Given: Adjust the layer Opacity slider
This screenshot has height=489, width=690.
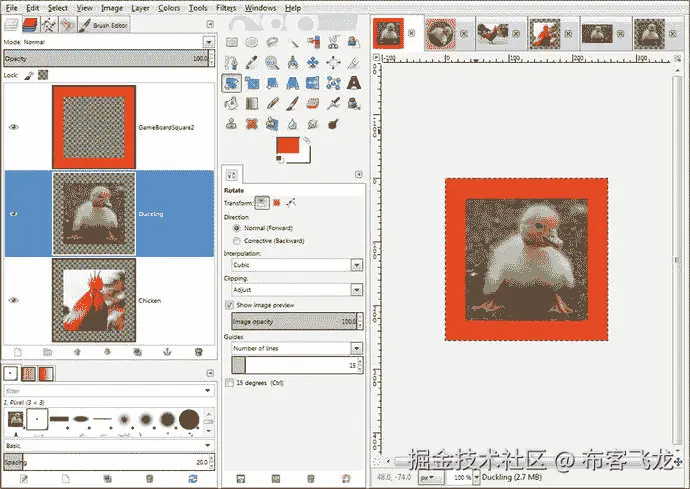Looking at the screenshot, I should click(x=106, y=59).
